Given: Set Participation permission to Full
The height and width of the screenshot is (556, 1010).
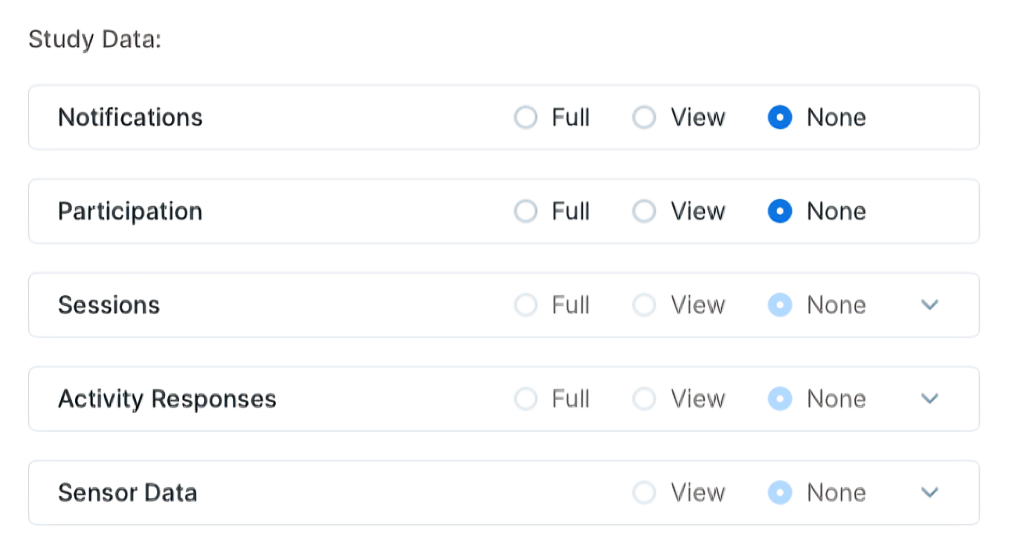Looking at the screenshot, I should [x=526, y=212].
